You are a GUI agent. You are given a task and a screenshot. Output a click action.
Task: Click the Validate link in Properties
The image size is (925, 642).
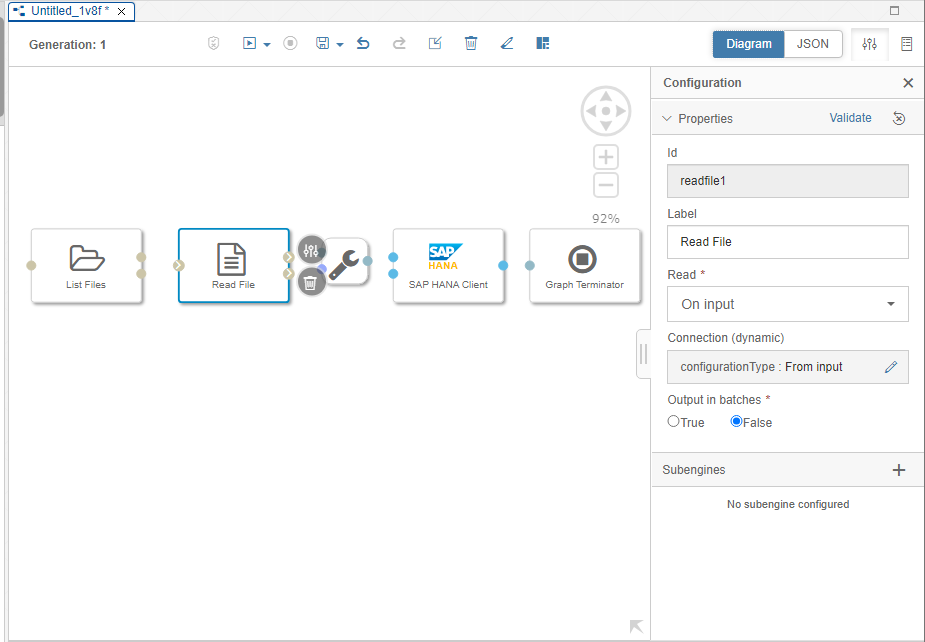pyautogui.click(x=850, y=118)
